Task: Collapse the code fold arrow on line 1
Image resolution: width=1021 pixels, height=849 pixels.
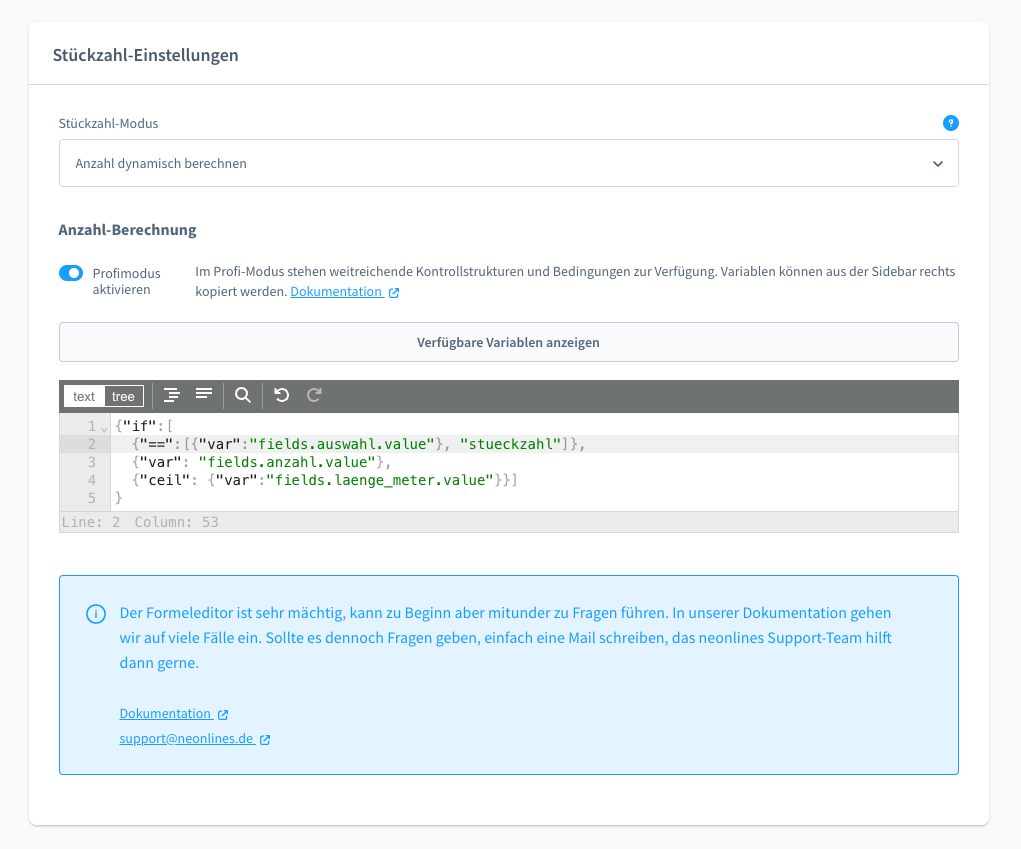Action: pyautogui.click(x=104, y=427)
